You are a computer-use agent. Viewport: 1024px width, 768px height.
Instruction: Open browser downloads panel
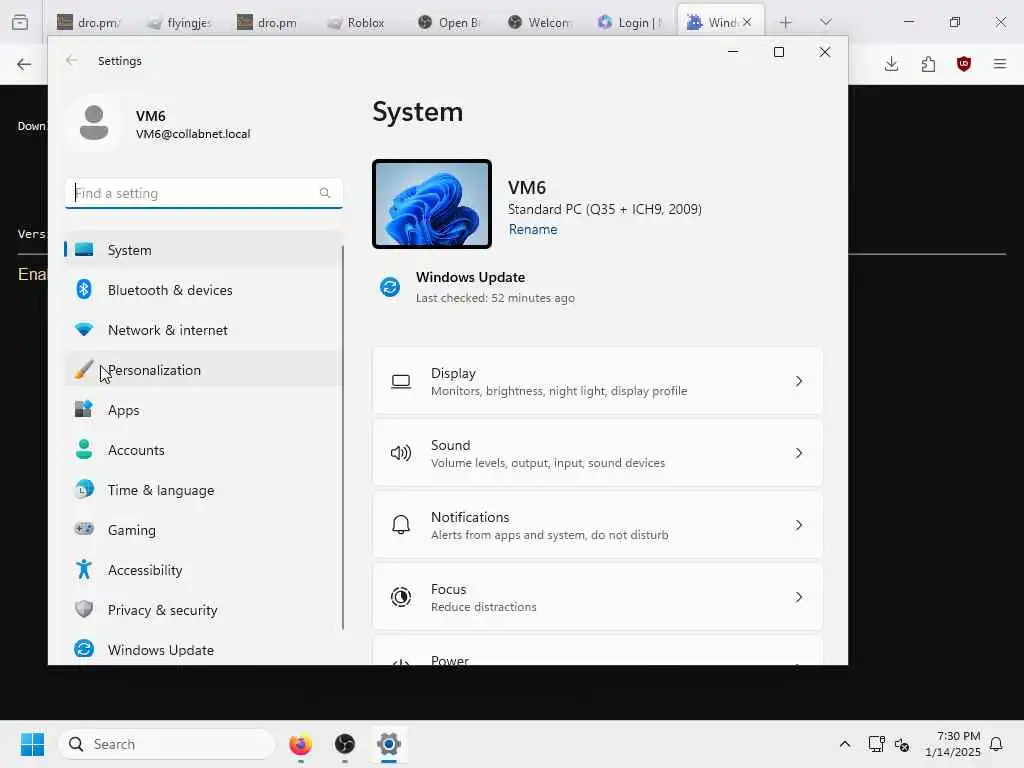click(891, 64)
